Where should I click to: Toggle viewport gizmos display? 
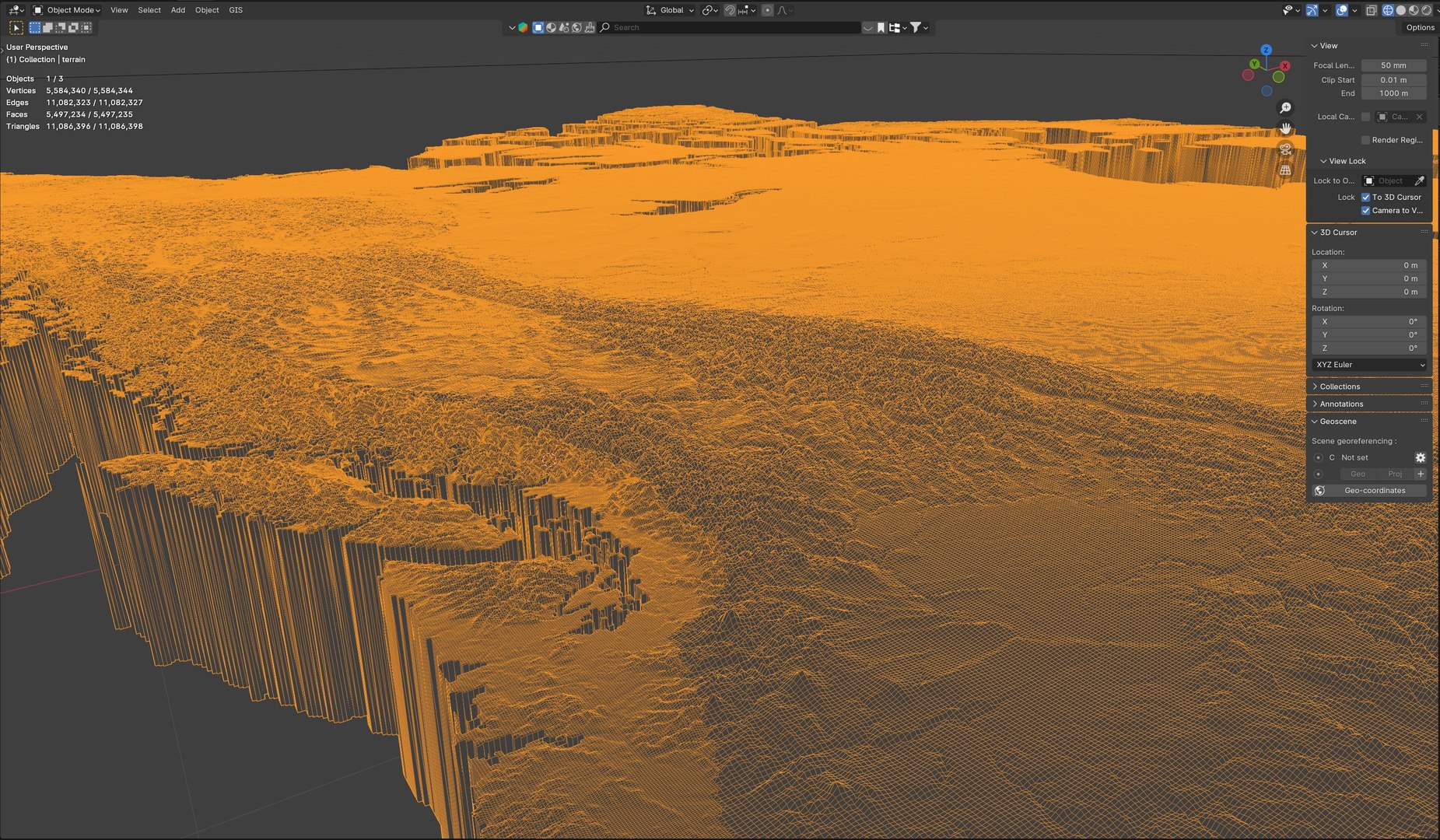pyautogui.click(x=1312, y=10)
